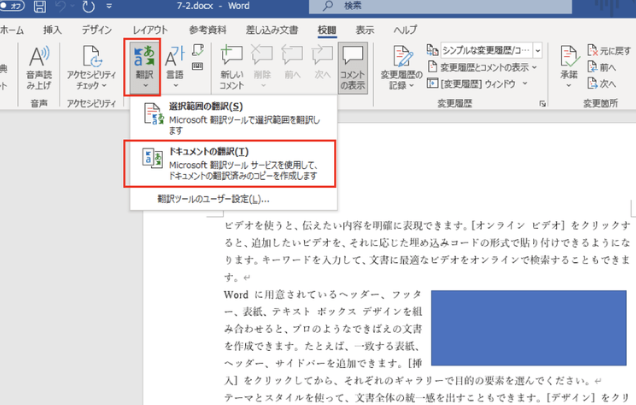636x405 pixels.
Task: Open the 参考資料 tab
Action: click(x=208, y=30)
